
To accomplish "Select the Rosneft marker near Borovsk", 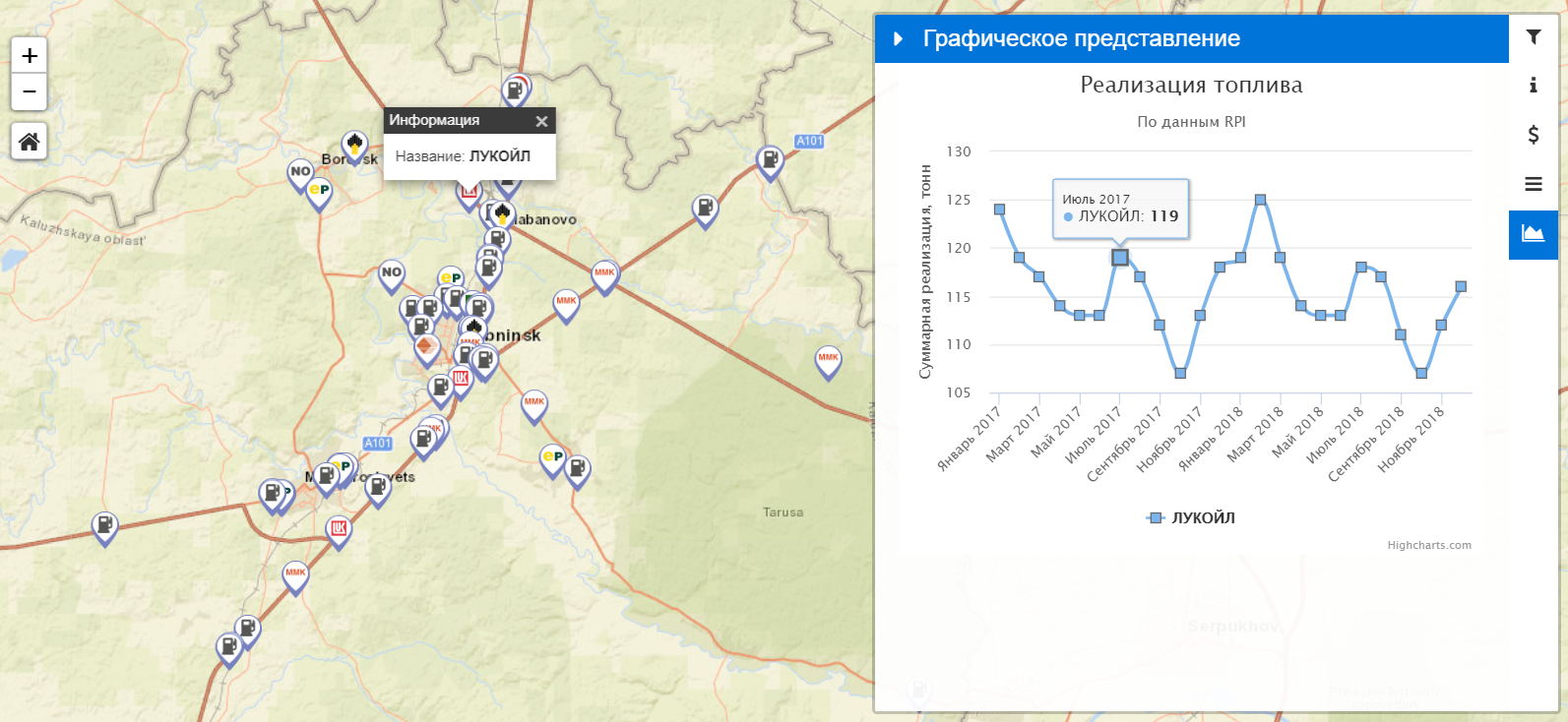I will click(354, 148).
